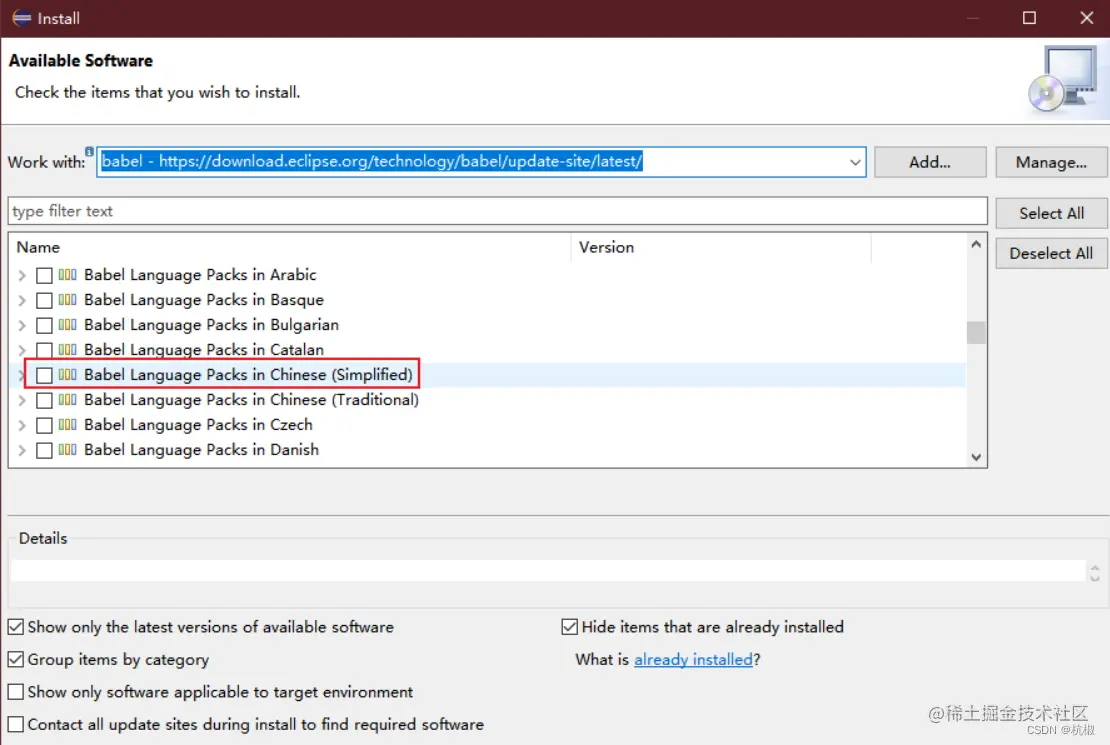
Task: Click the list scroll up arrow
Action: [x=976, y=244]
